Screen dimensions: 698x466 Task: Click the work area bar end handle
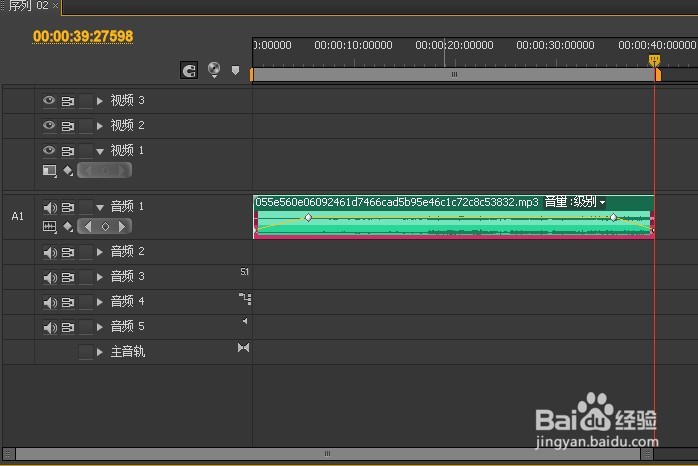(657, 74)
